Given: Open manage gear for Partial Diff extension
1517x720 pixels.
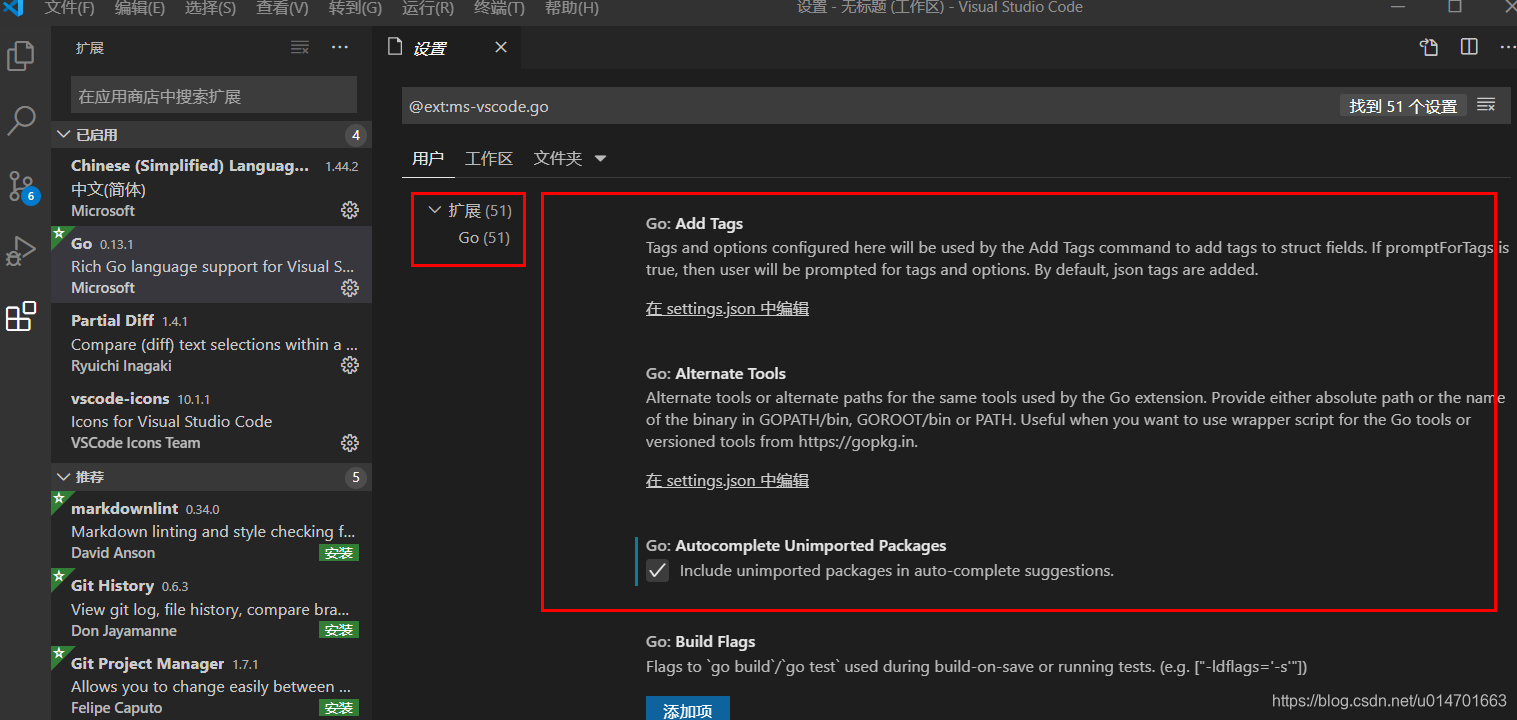Looking at the screenshot, I should (349, 365).
